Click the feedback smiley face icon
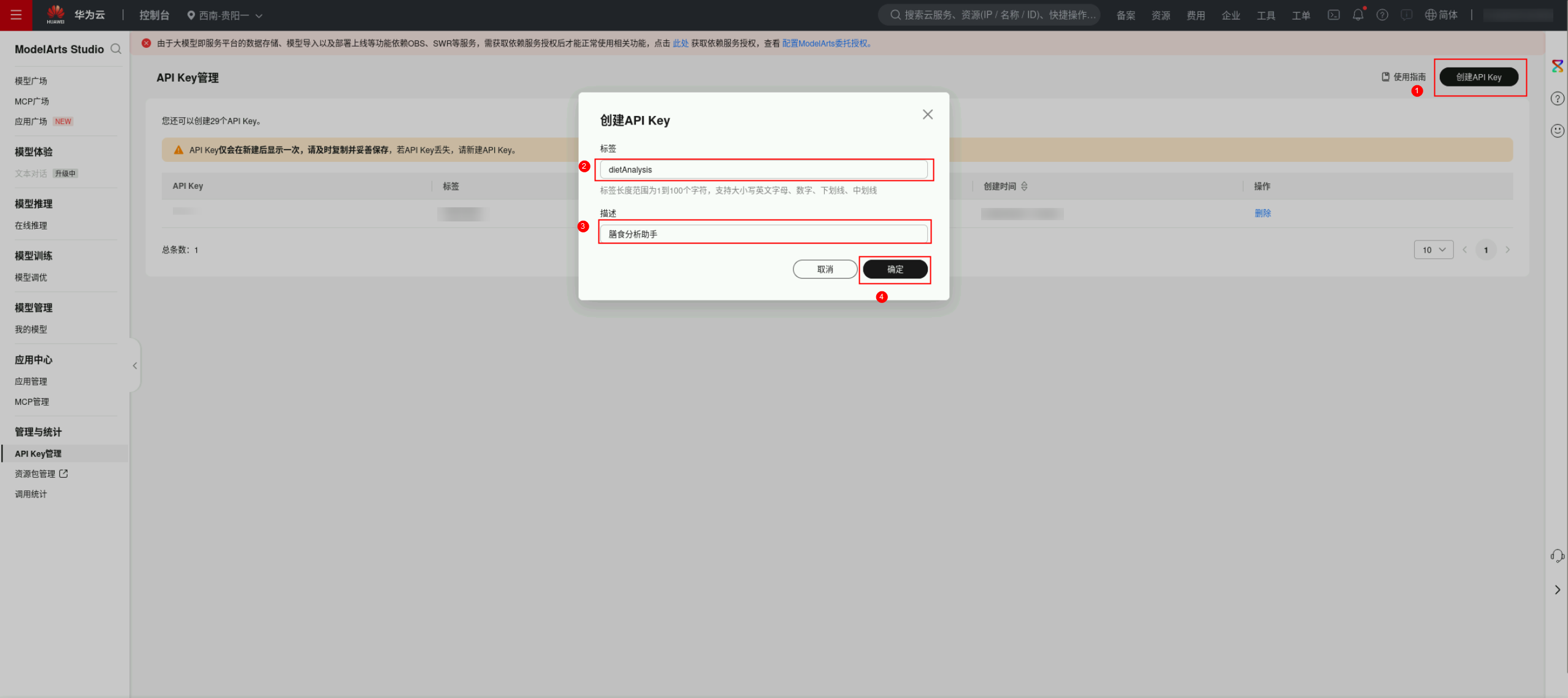Image resolution: width=1568 pixels, height=698 pixels. (x=1557, y=131)
